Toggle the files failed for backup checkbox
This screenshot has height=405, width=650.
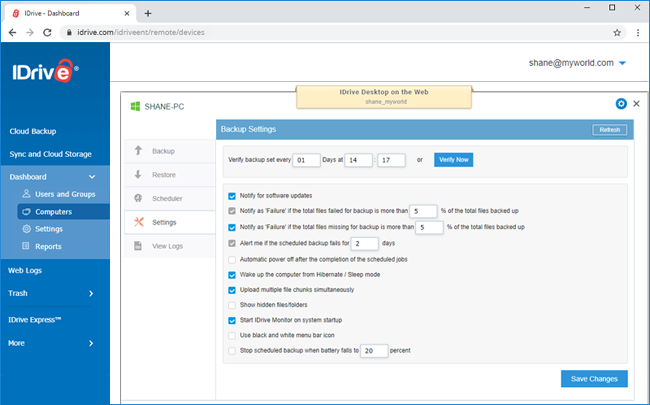point(232,211)
